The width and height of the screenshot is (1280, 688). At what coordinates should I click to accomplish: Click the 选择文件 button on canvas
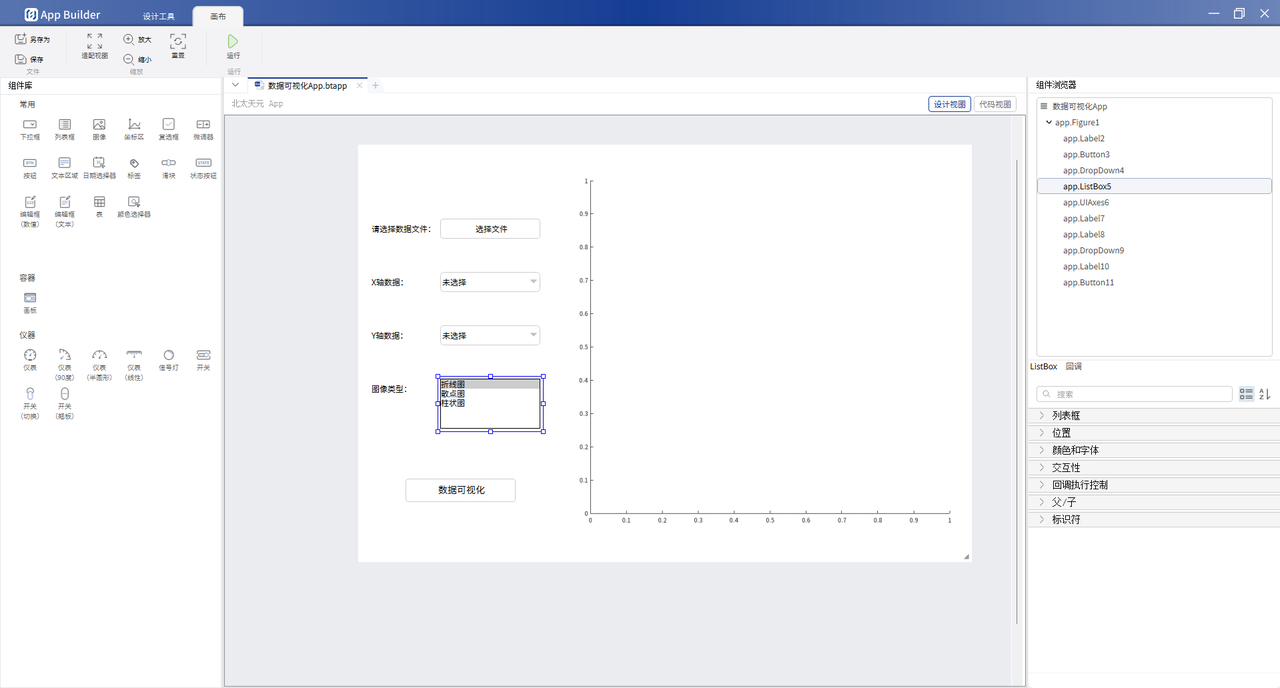pyautogui.click(x=490, y=229)
